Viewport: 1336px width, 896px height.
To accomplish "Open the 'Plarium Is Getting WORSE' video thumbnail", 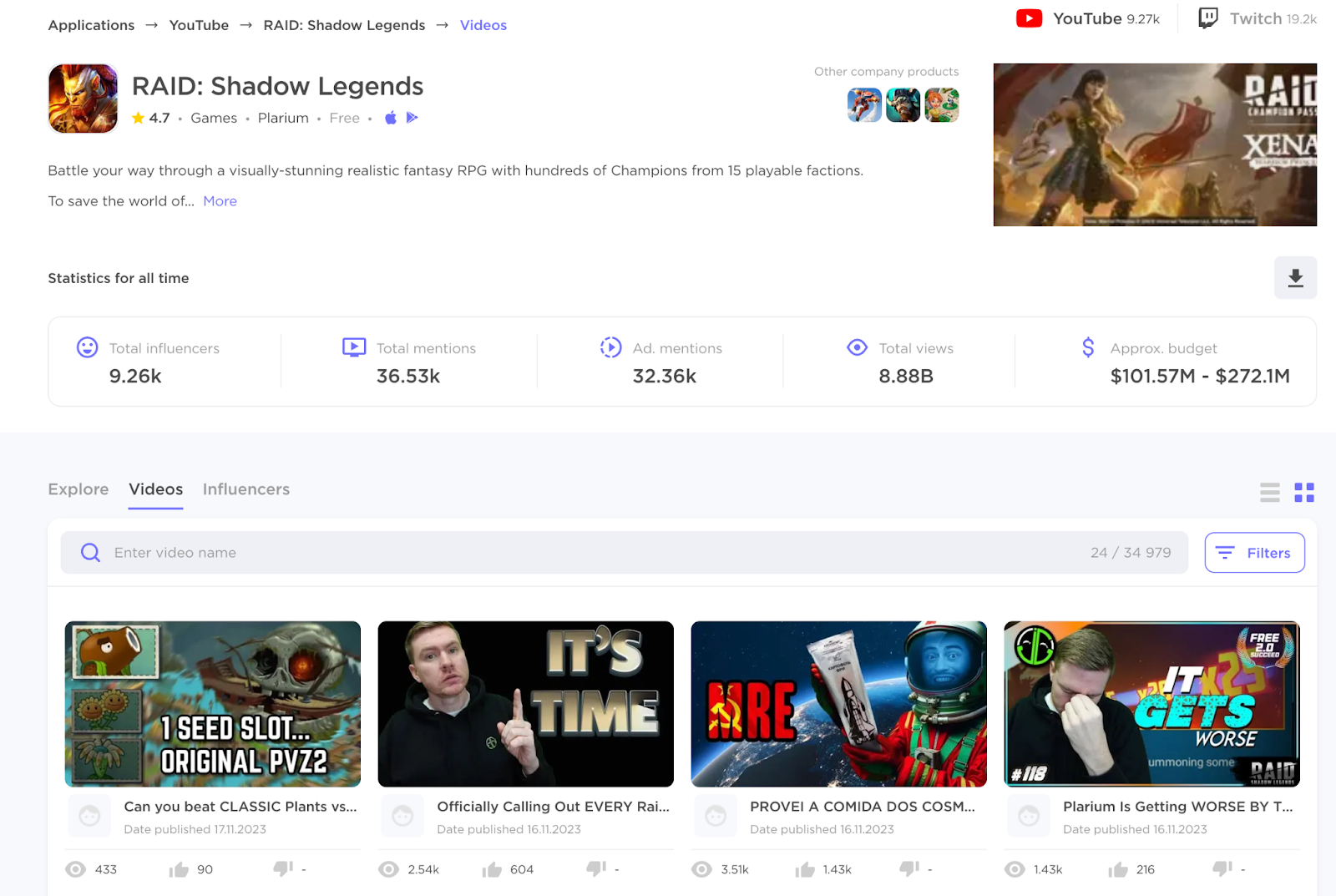I will 1151,704.
